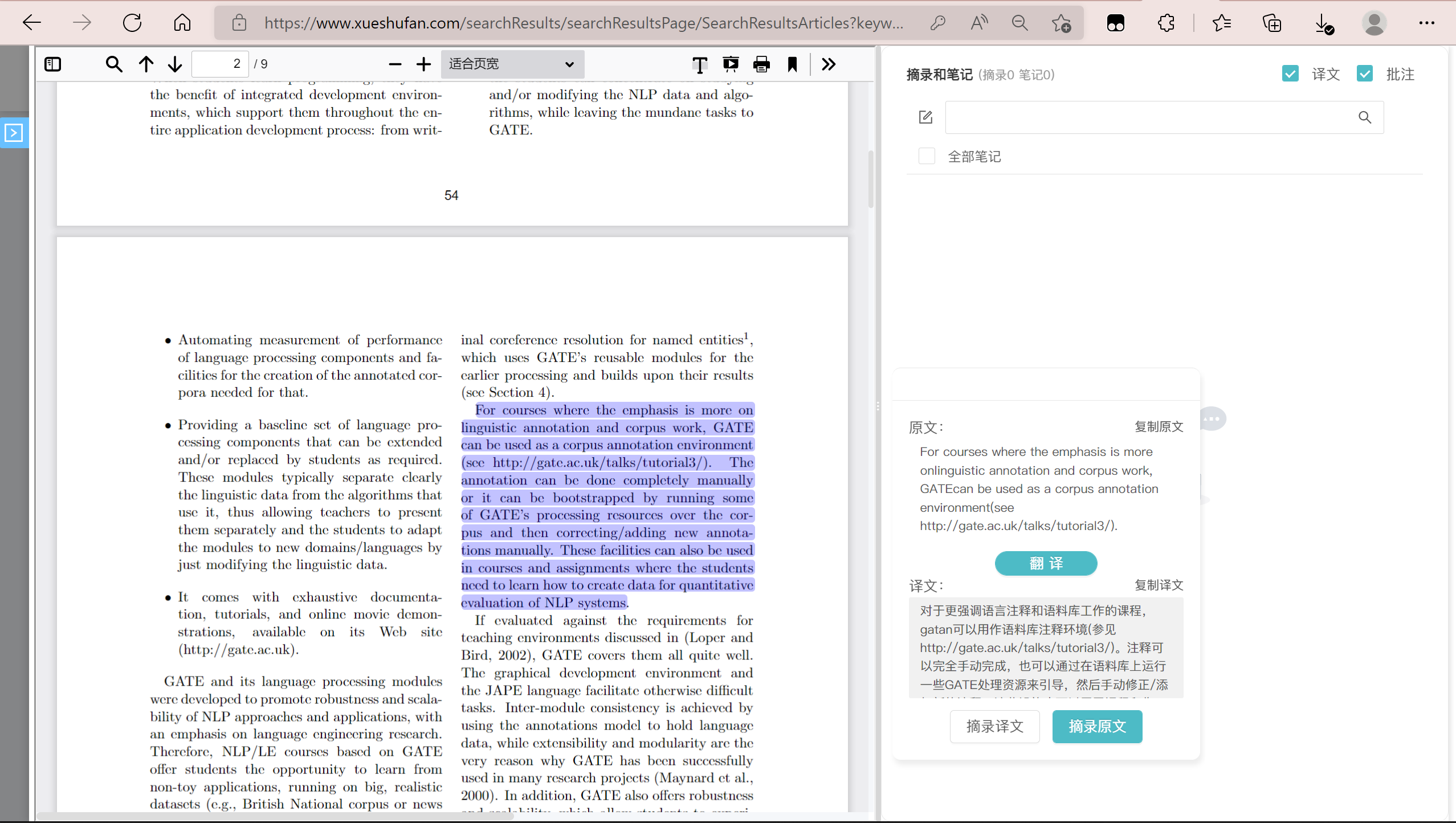This screenshot has height=823, width=1456.
Task: Go back to the previous browser page
Action: 32,23
